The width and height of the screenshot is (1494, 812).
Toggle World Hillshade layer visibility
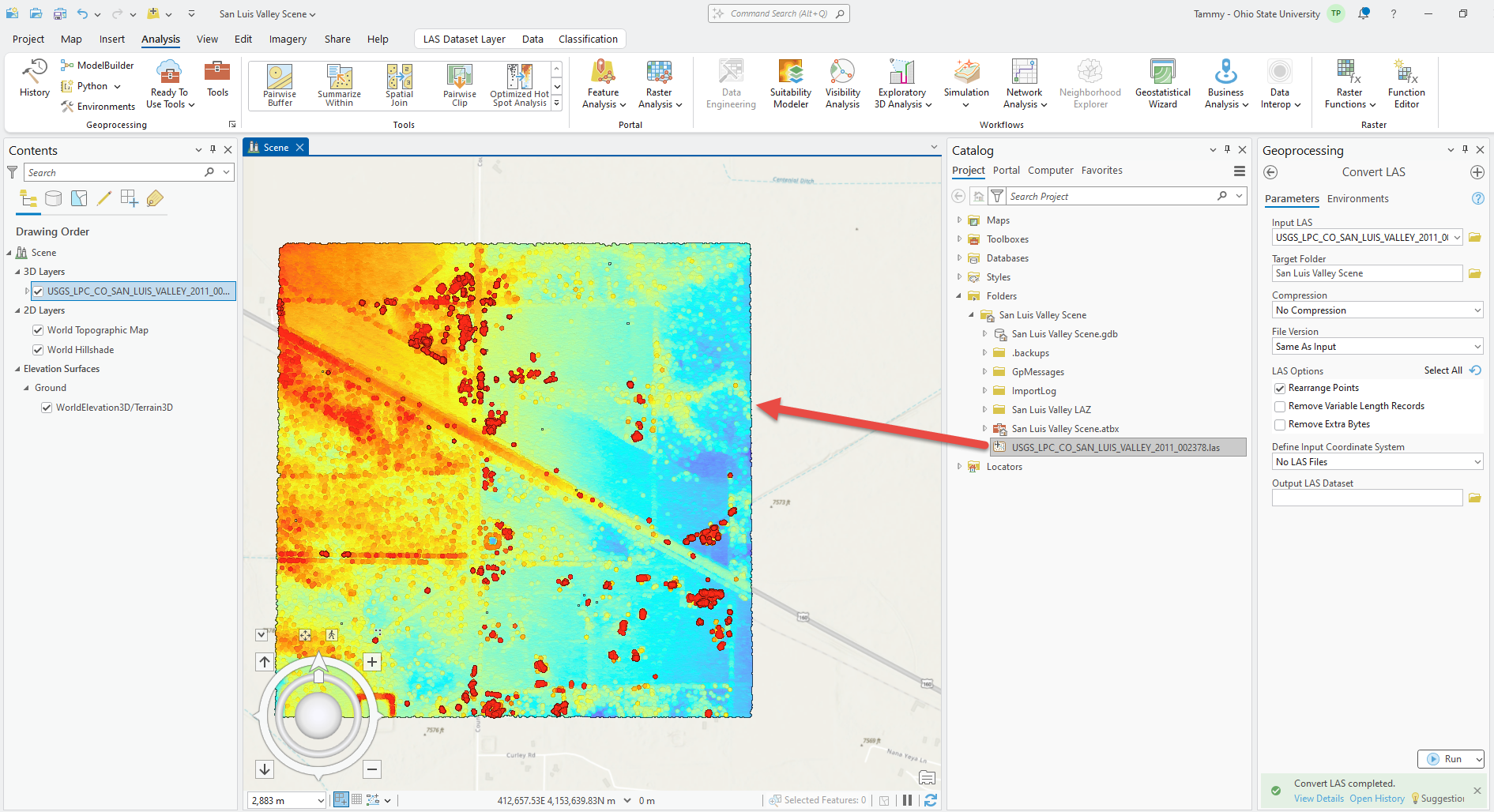click(x=38, y=350)
